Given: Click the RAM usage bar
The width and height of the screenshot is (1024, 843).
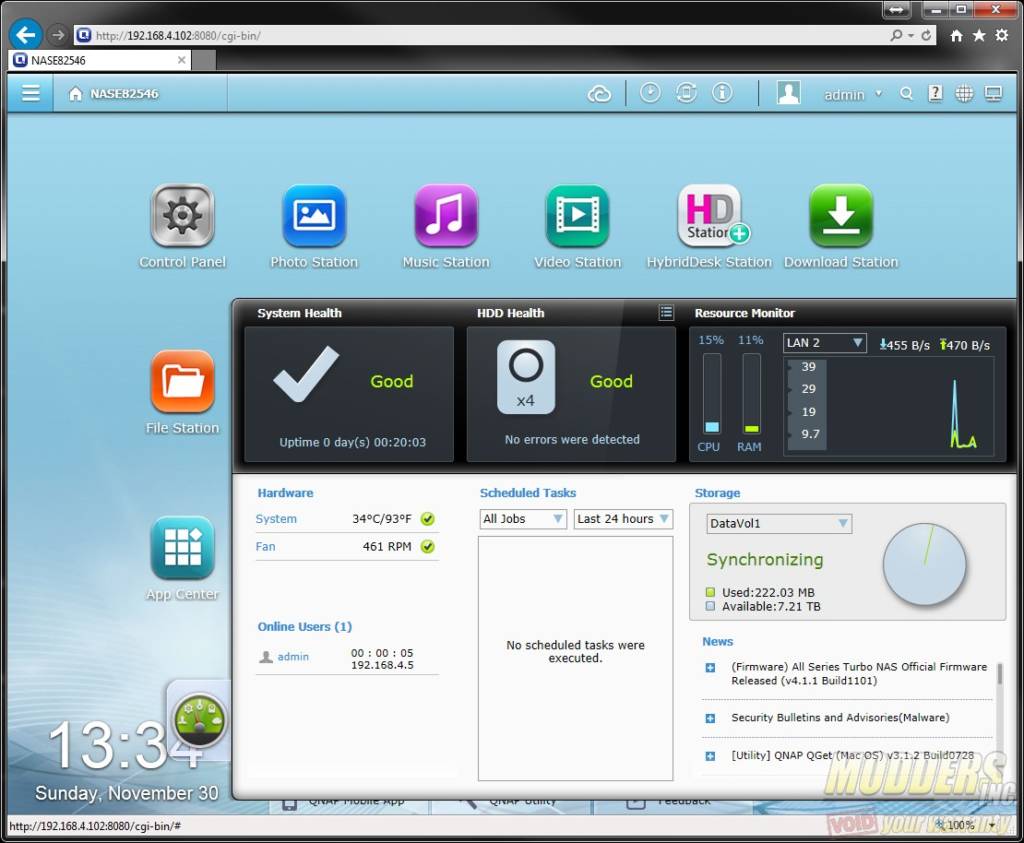Looking at the screenshot, I should [752, 394].
